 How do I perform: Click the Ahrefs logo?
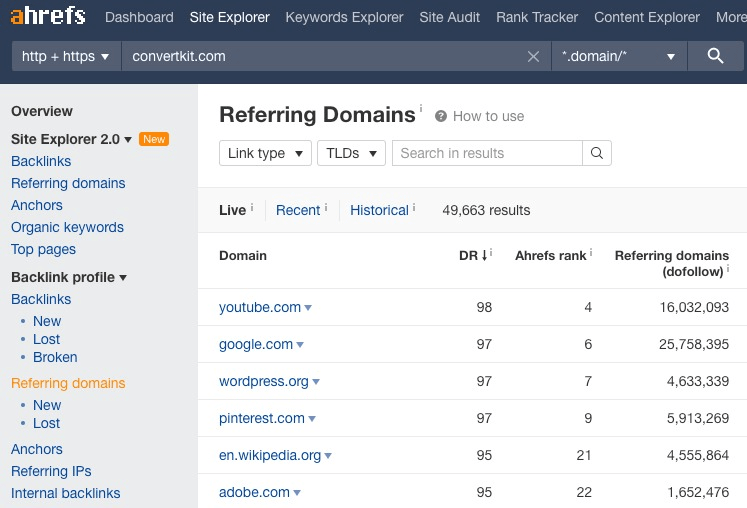48,16
